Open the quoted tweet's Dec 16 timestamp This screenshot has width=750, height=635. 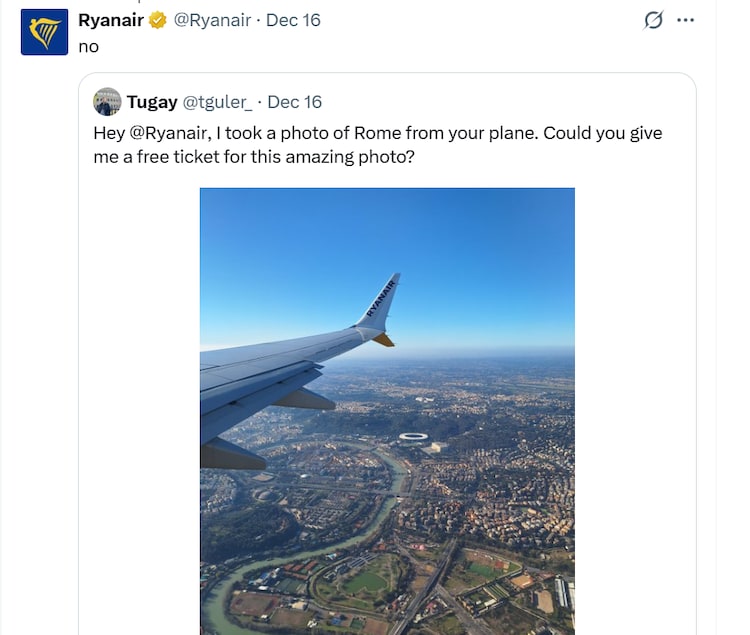(298, 102)
